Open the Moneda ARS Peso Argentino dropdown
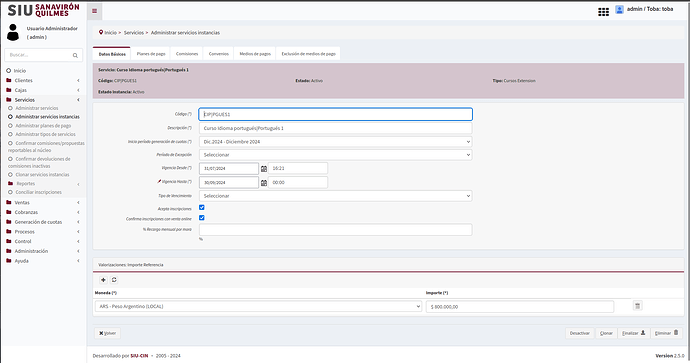Screen dimensions: 690x363 258,306
